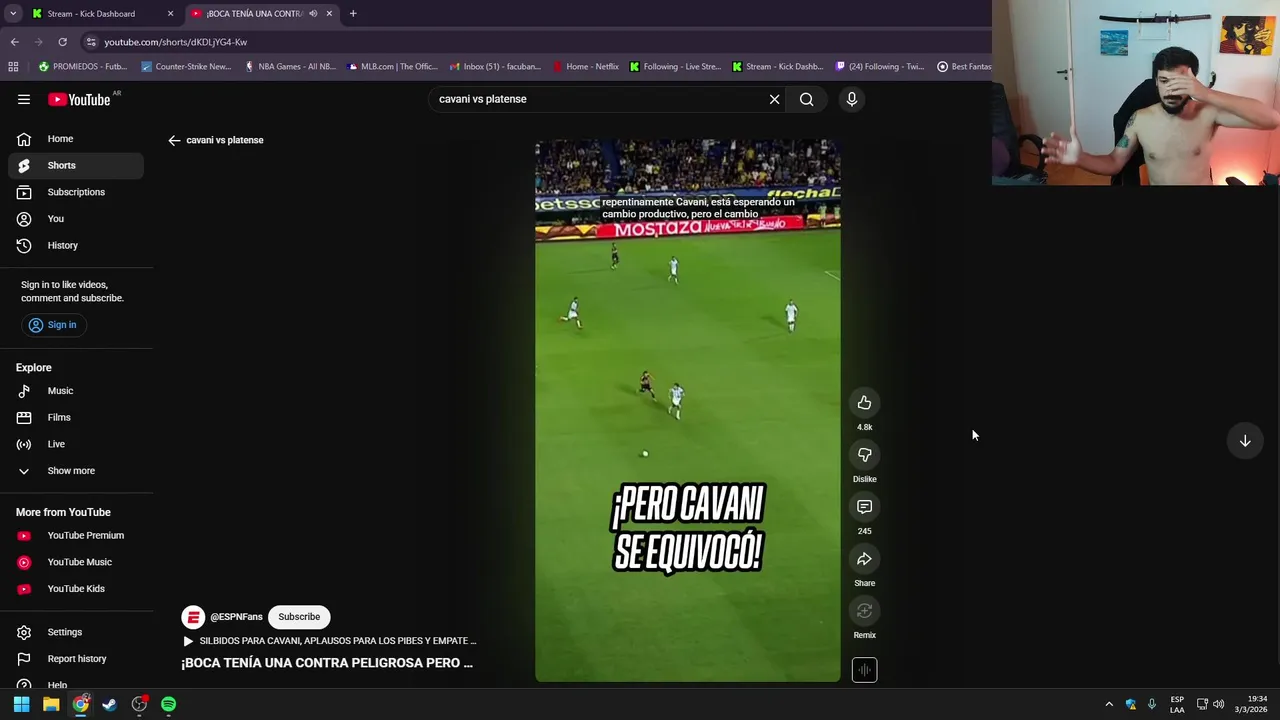Subscribe to ESPNFans
Viewport: 1280px width, 720px height.
pos(299,617)
